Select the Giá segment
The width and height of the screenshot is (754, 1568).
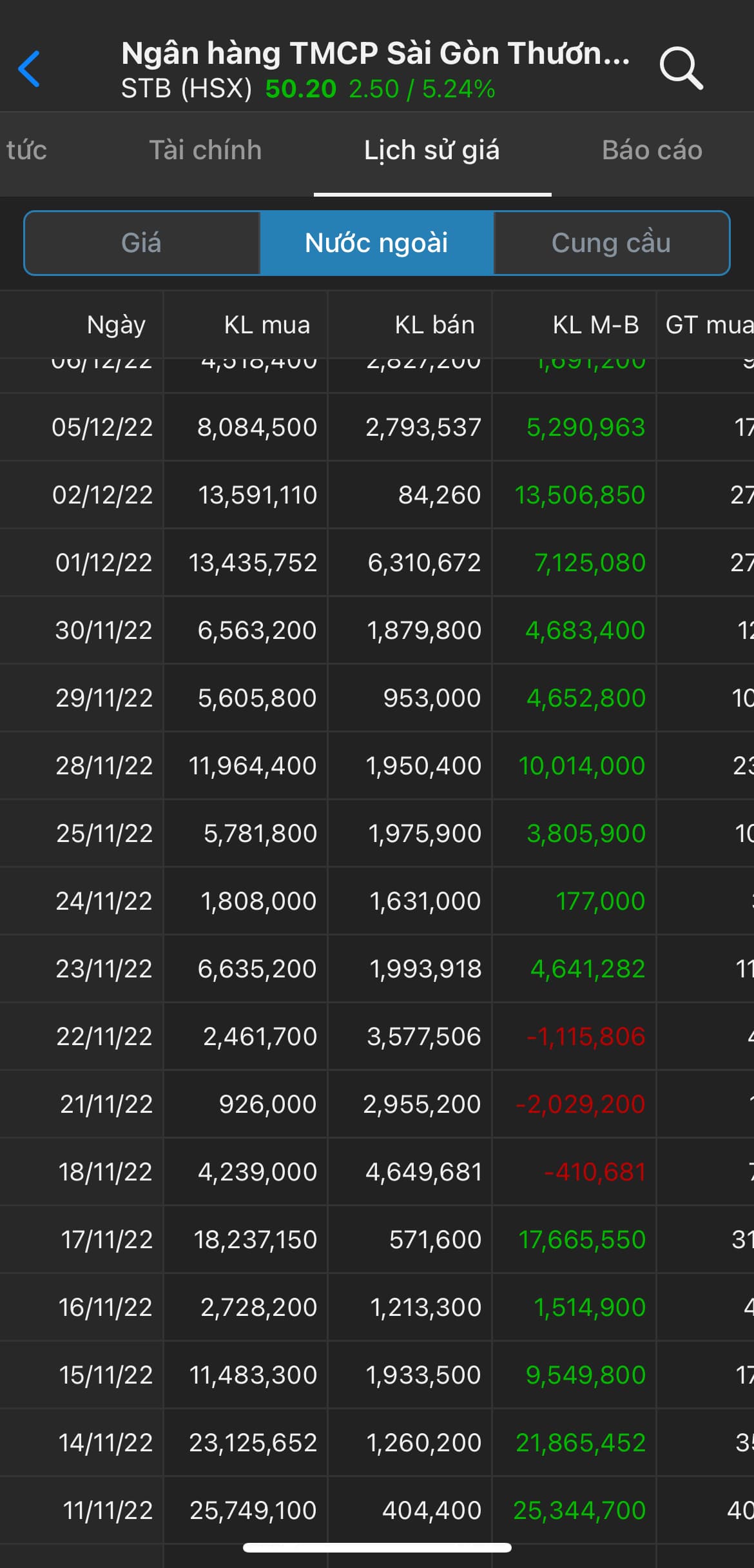(142, 243)
